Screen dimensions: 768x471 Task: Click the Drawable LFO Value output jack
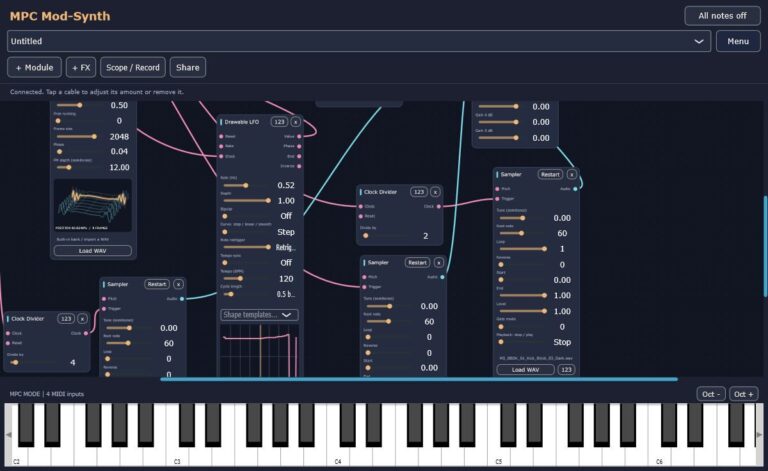(x=299, y=137)
